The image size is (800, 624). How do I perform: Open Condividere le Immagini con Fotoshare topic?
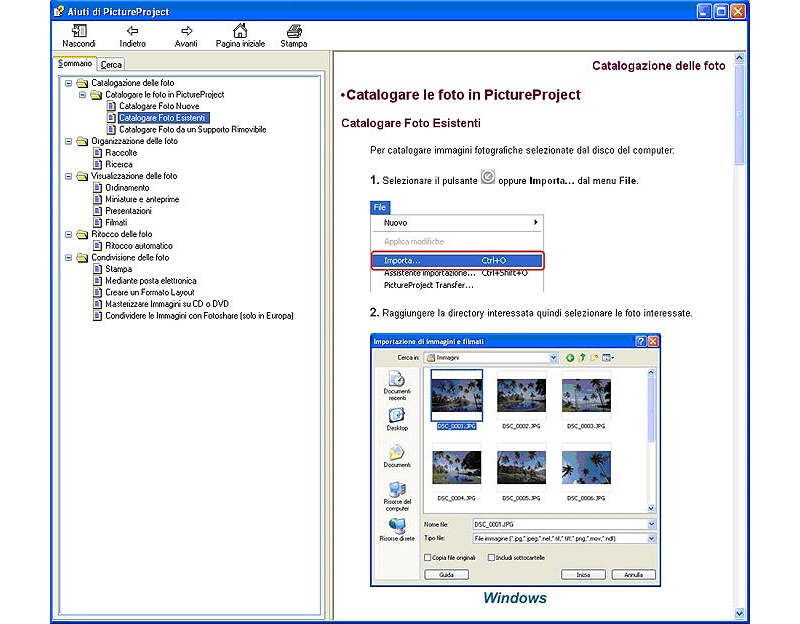(x=199, y=316)
